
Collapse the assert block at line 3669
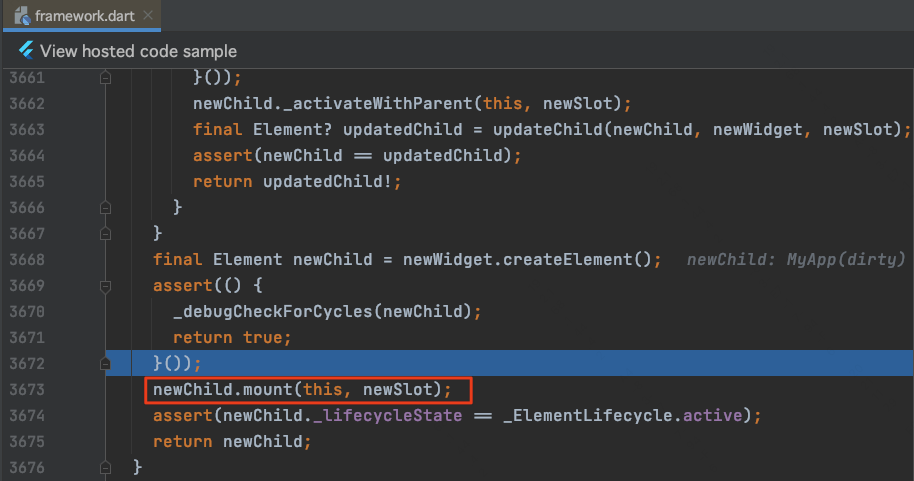click(x=106, y=285)
